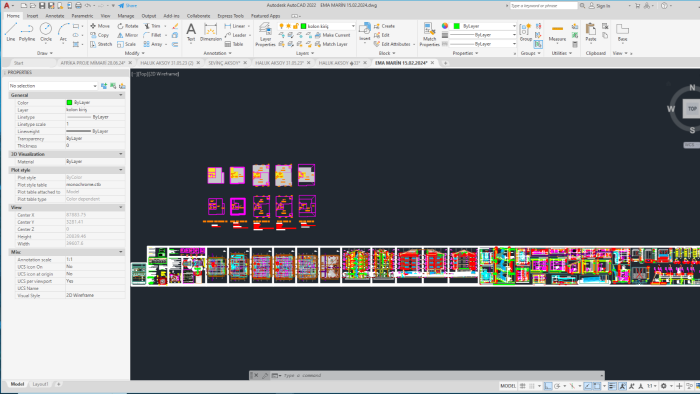Collapse the General properties section
Screen dimensions: 700x394
coord(121,95)
